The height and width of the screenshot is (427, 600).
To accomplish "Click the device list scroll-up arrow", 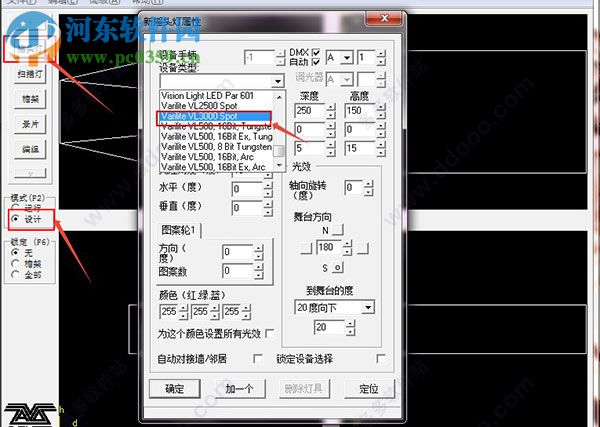I will [x=279, y=97].
